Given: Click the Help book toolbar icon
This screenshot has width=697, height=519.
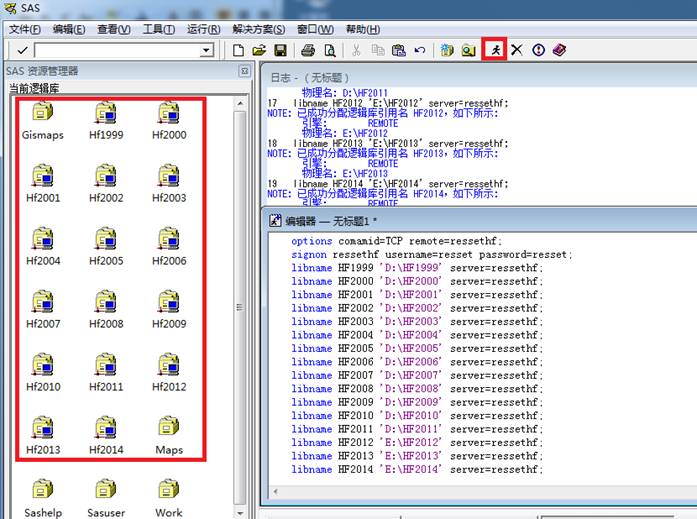Looking at the screenshot, I should pyautogui.click(x=559, y=50).
